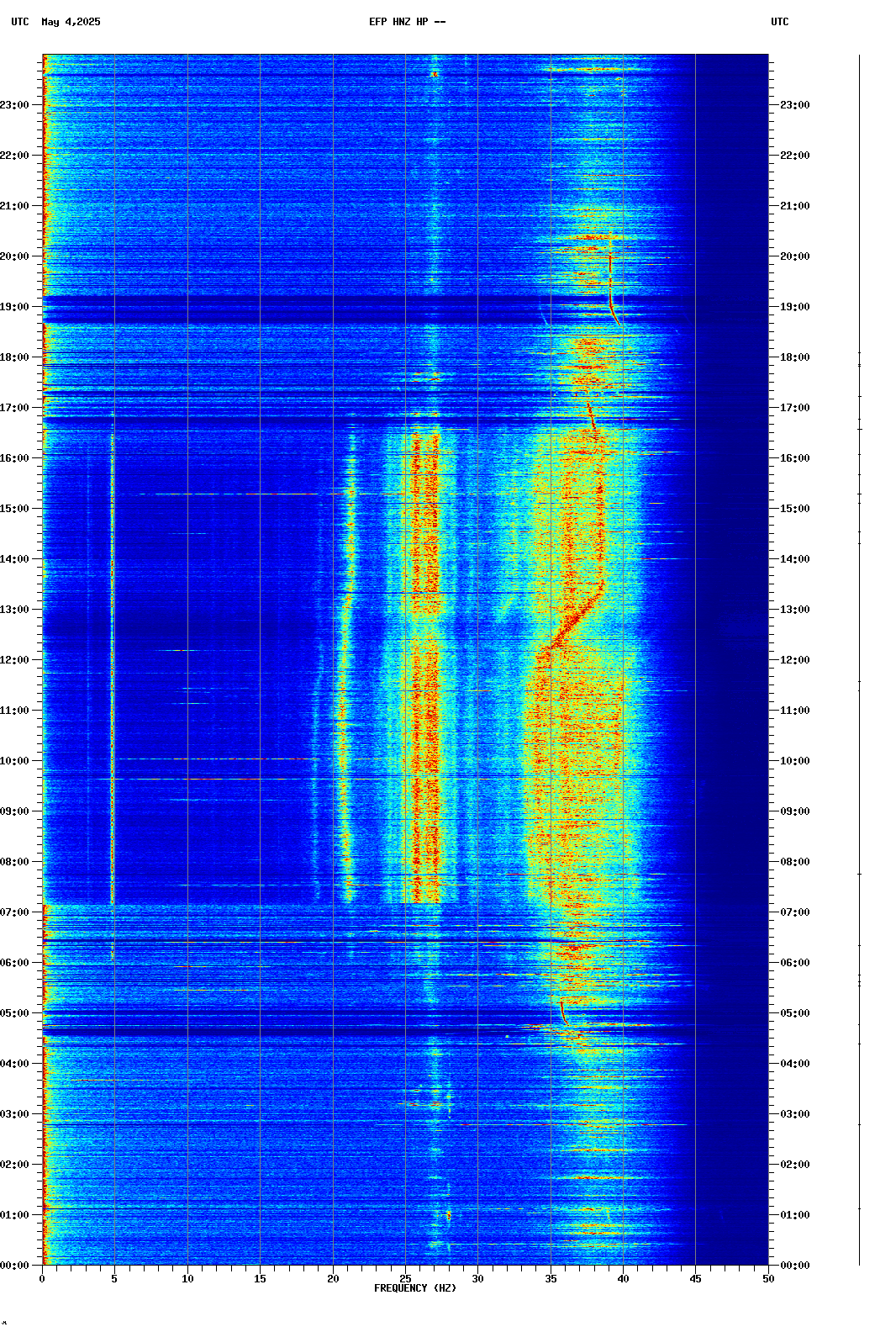
Task: Click the 23:00 label on the right time axis
Action: pos(795,105)
